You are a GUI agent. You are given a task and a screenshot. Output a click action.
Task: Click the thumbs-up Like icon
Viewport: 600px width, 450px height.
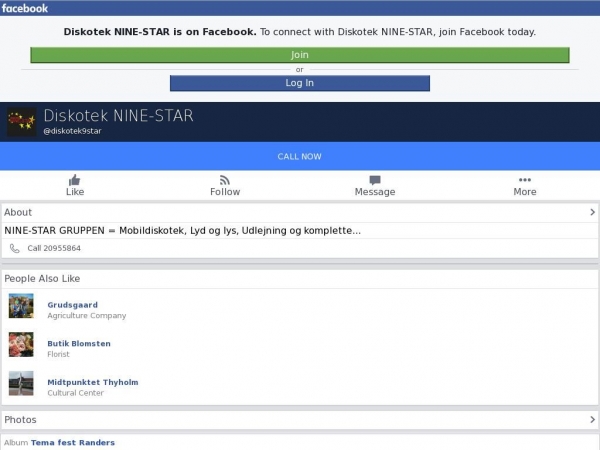coord(75,180)
